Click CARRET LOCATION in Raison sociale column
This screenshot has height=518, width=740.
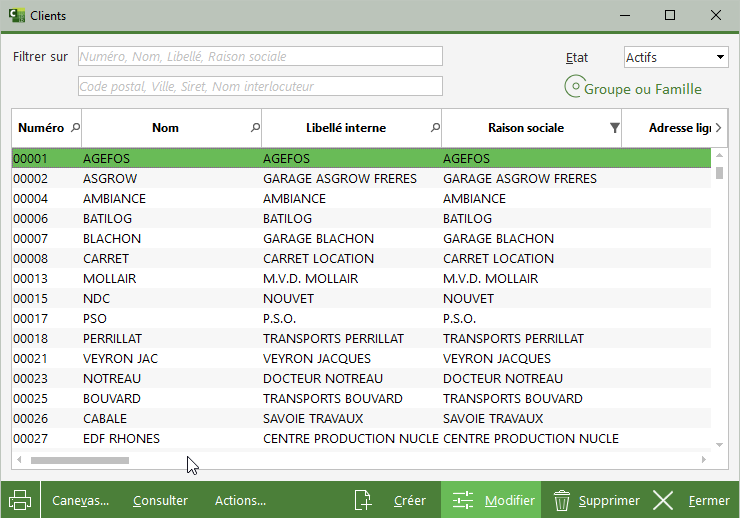(x=498, y=259)
